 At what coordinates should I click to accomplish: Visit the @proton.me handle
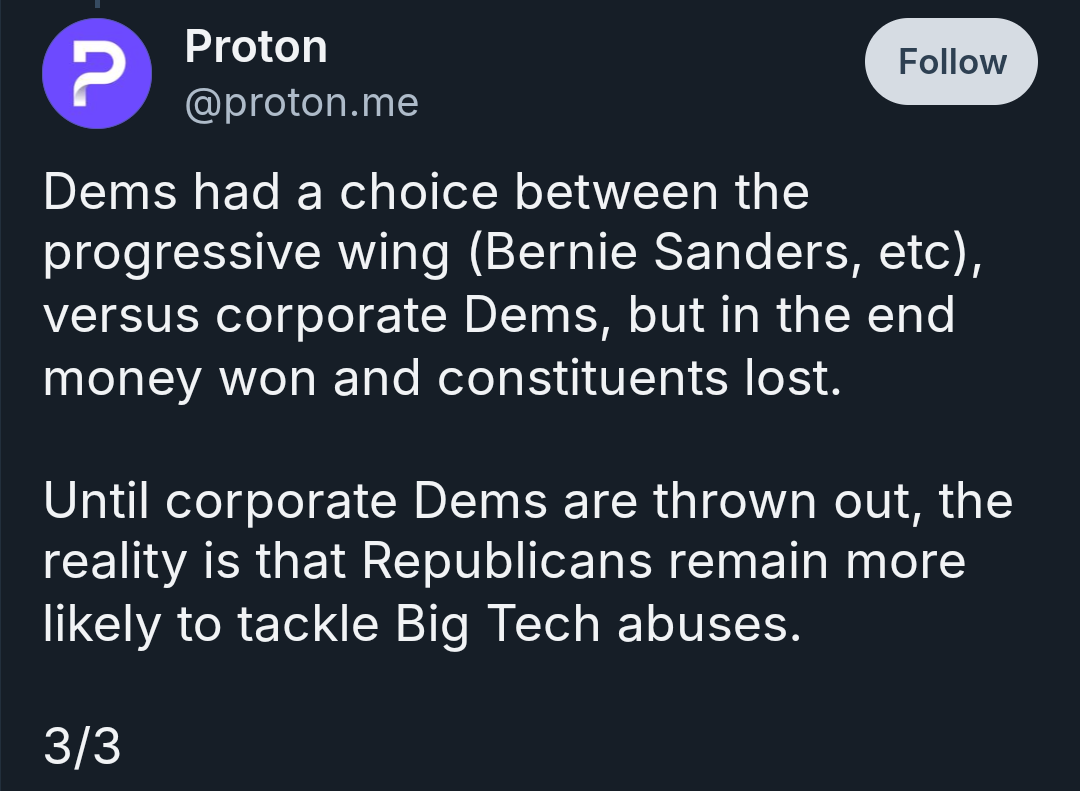coord(302,103)
